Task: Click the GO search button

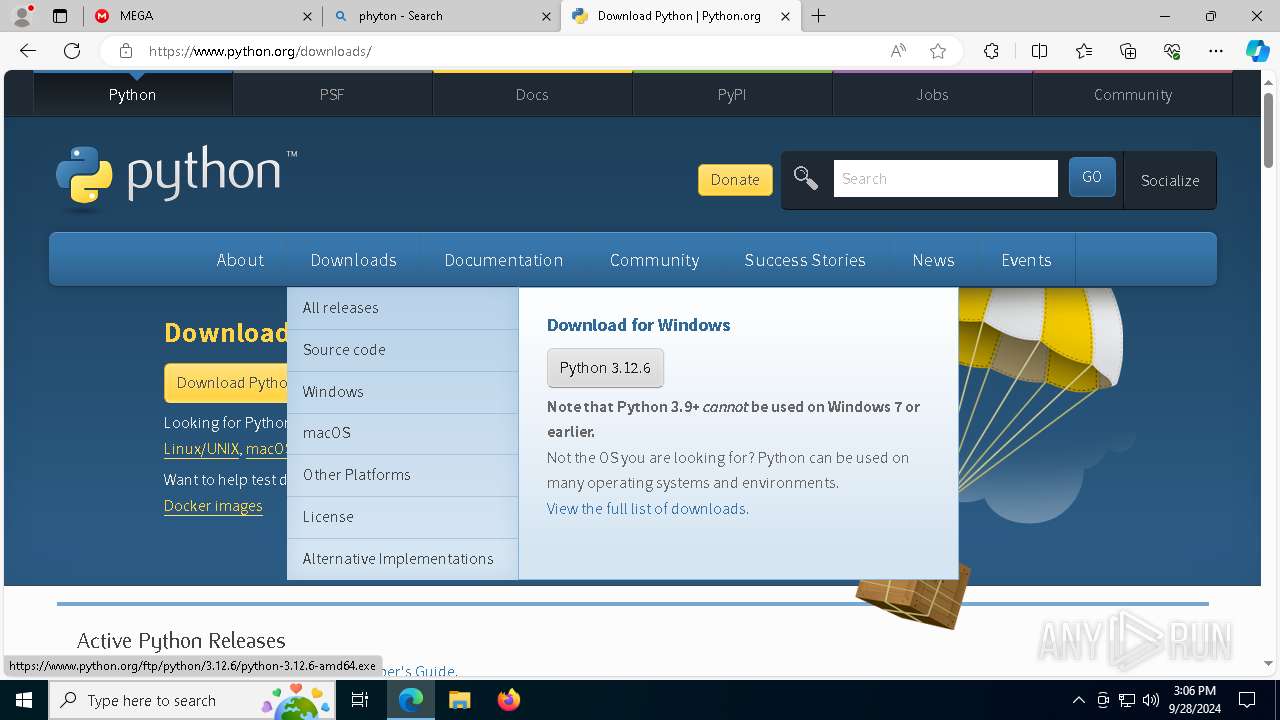Action: pyautogui.click(x=1092, y=177)
